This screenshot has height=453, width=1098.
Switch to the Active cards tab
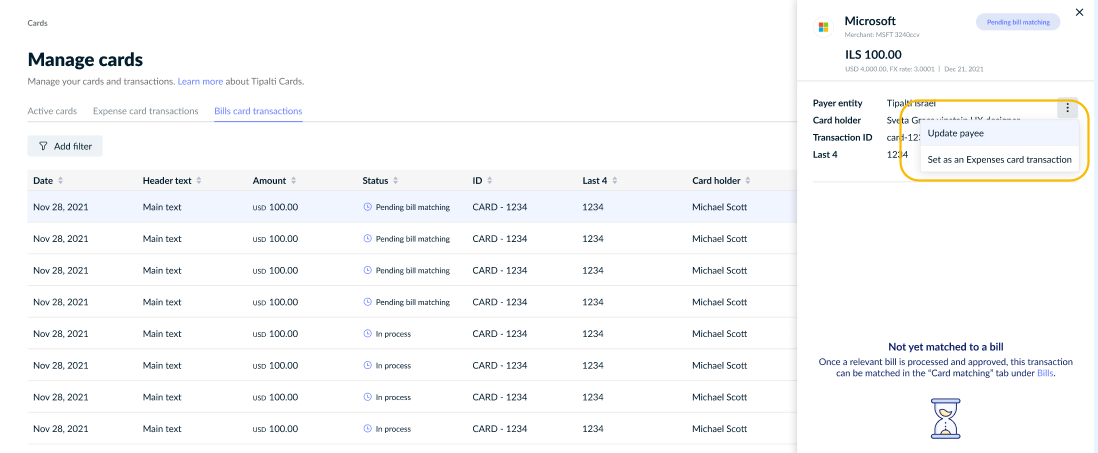pos(52,111)
